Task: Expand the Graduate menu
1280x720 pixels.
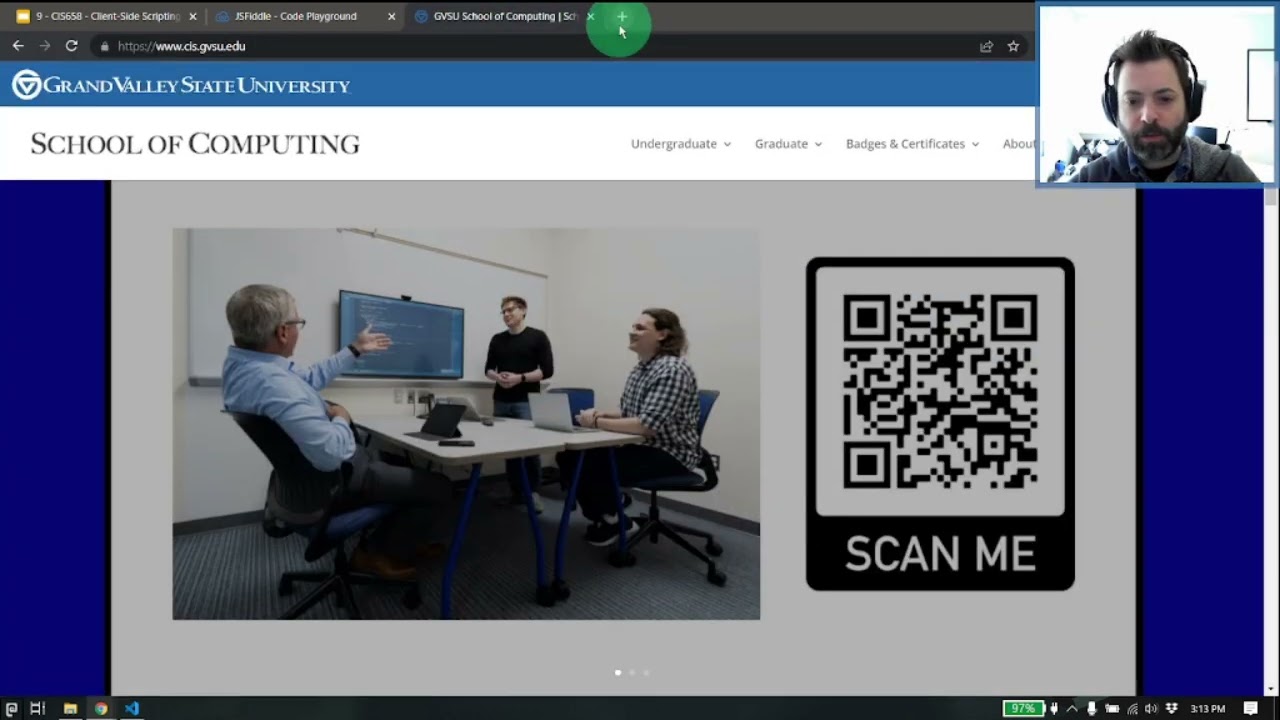Action: 788,144
